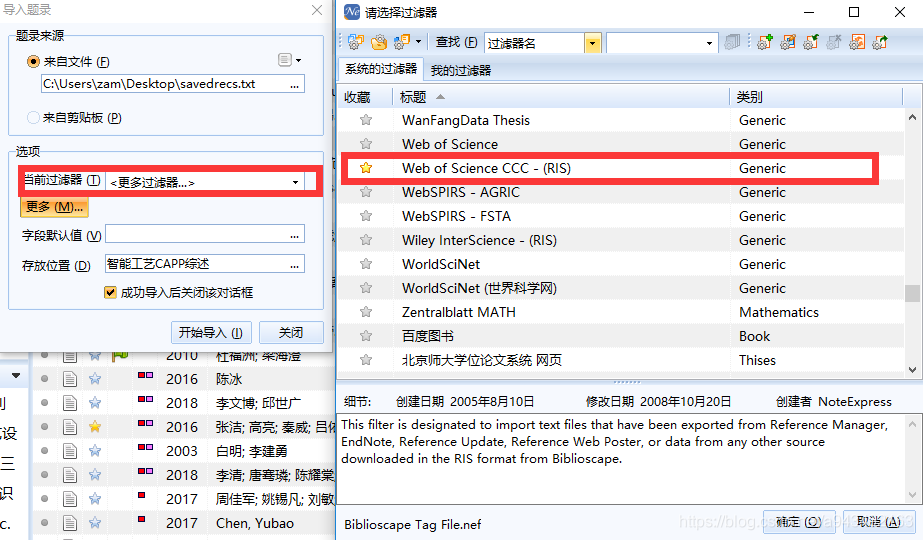This screenshot has width=923, height=540.
Task: Open the search text combo box dropdown
Action: point(709,43)
